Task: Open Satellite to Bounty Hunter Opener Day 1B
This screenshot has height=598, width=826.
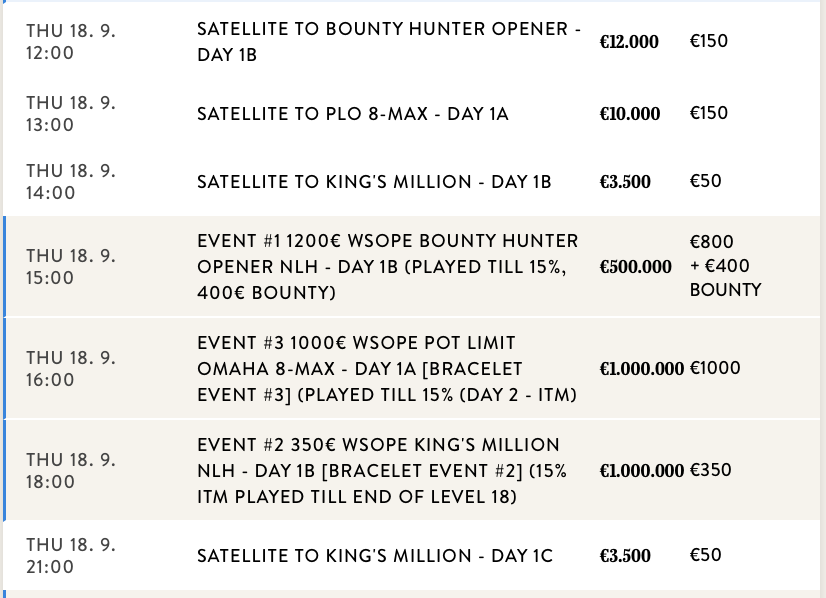Action: (388, 42)
